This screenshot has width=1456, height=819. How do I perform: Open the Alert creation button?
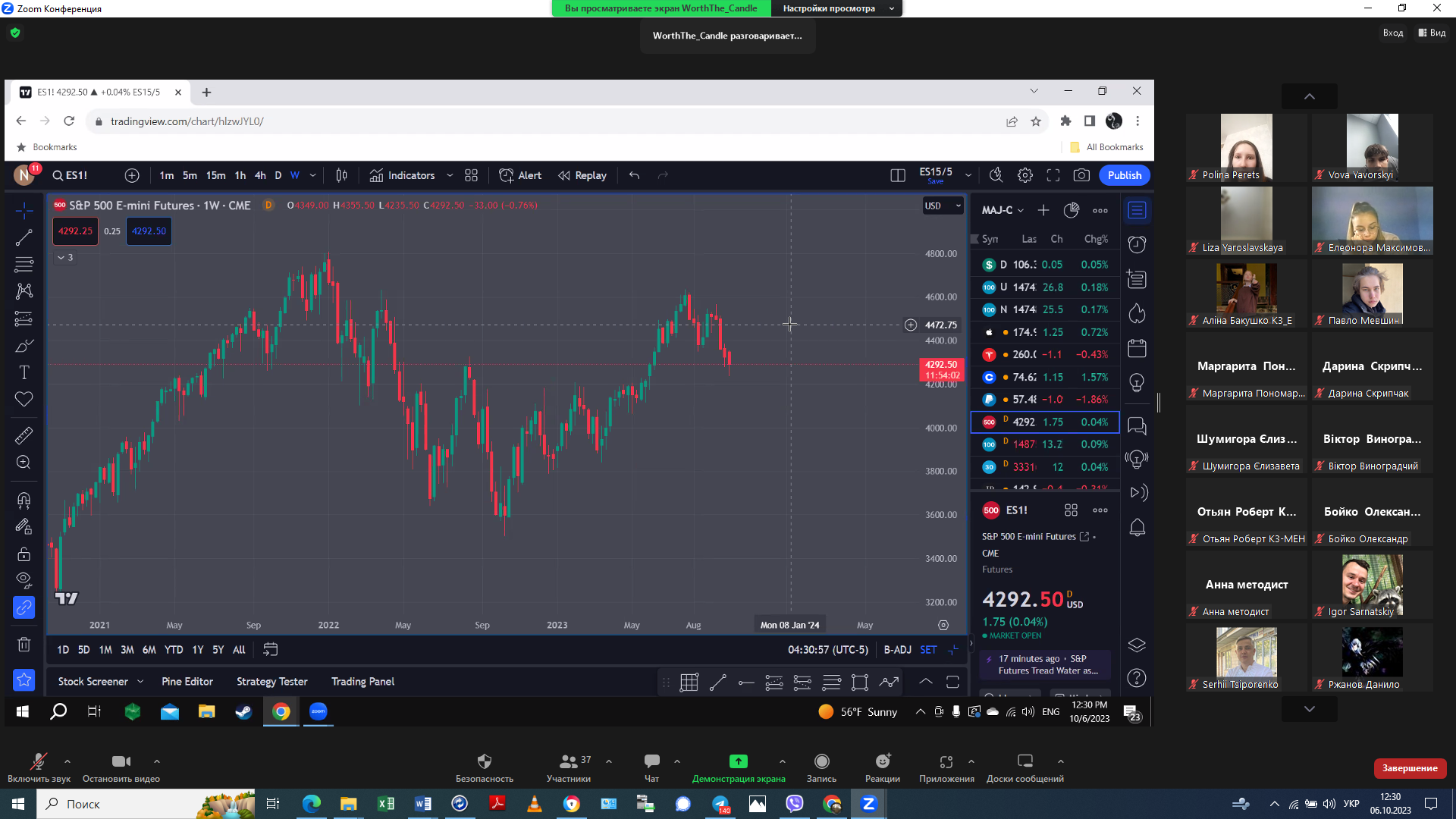coord(520,175)
